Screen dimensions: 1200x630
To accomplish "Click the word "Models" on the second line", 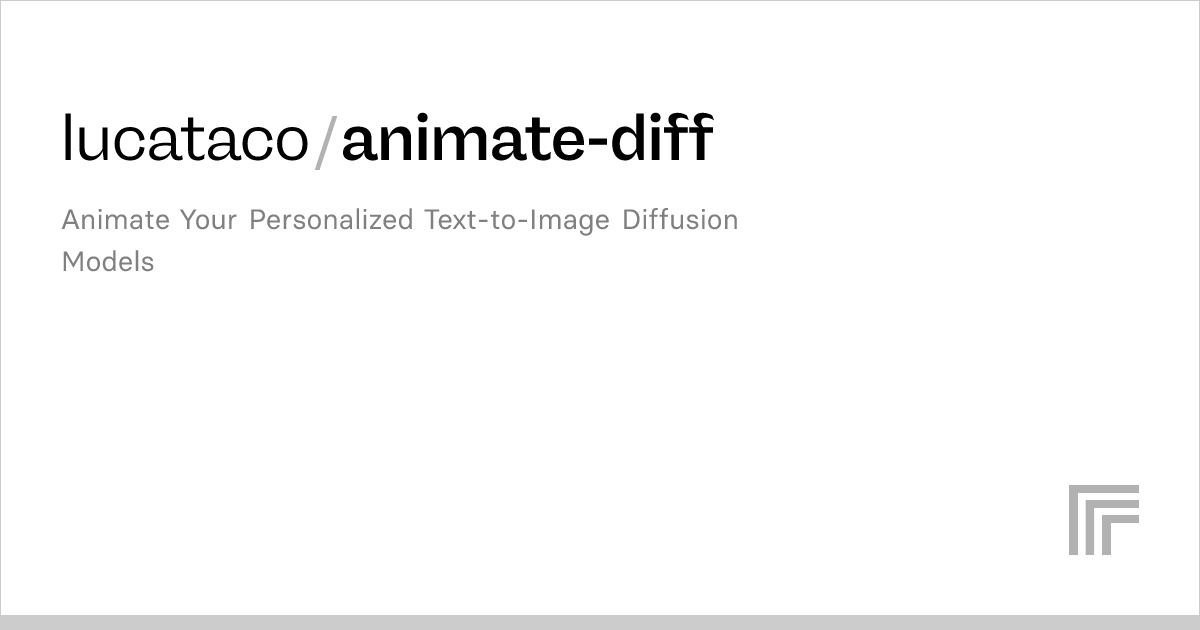I will 108,262.
